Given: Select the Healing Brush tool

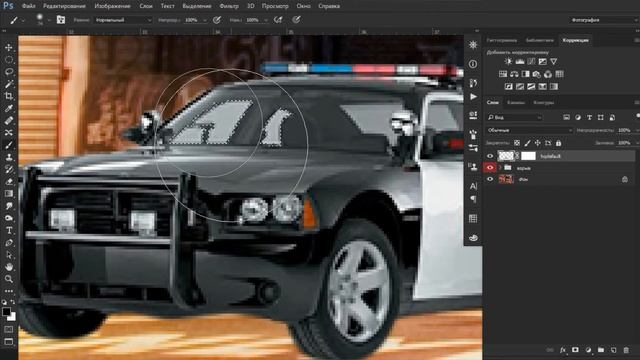Looking at the screenshot, I should pyautogui.click(x=9, y=121).
